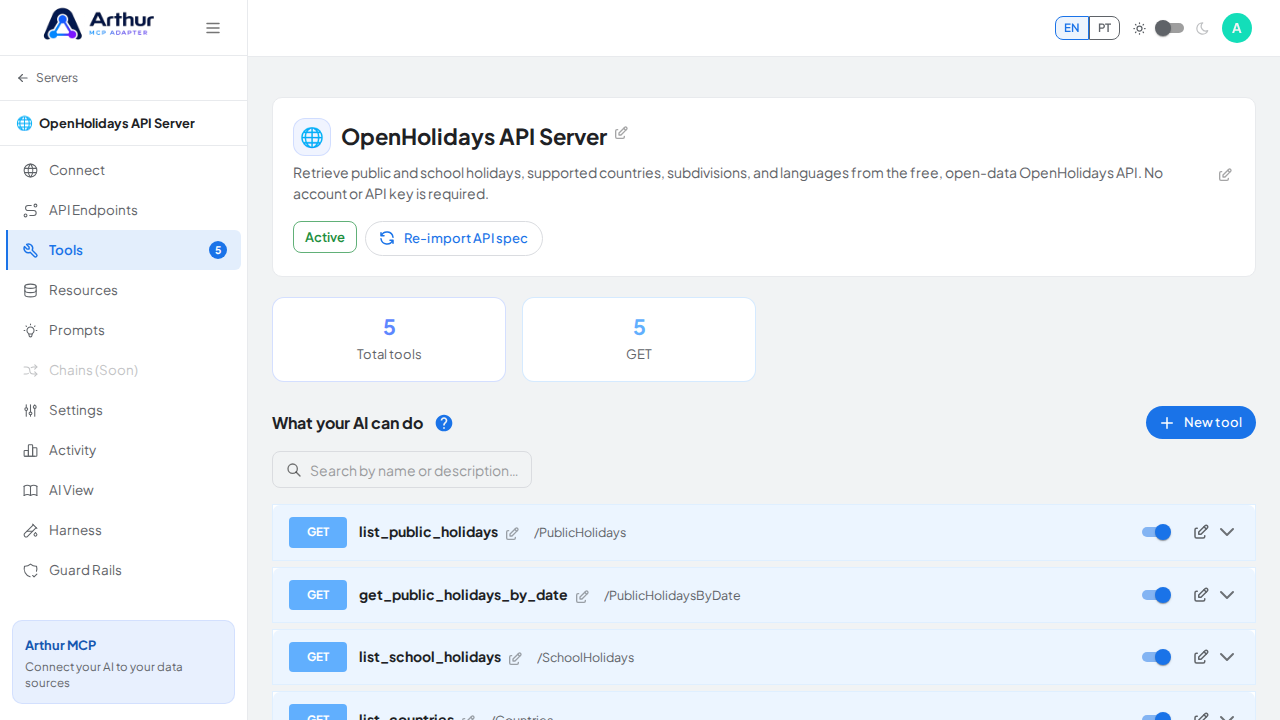The height and width of the screenshot is (720, 1280).
Task: Click the /PublicHolidaysByDate path text
Action: tap(672, 596)
